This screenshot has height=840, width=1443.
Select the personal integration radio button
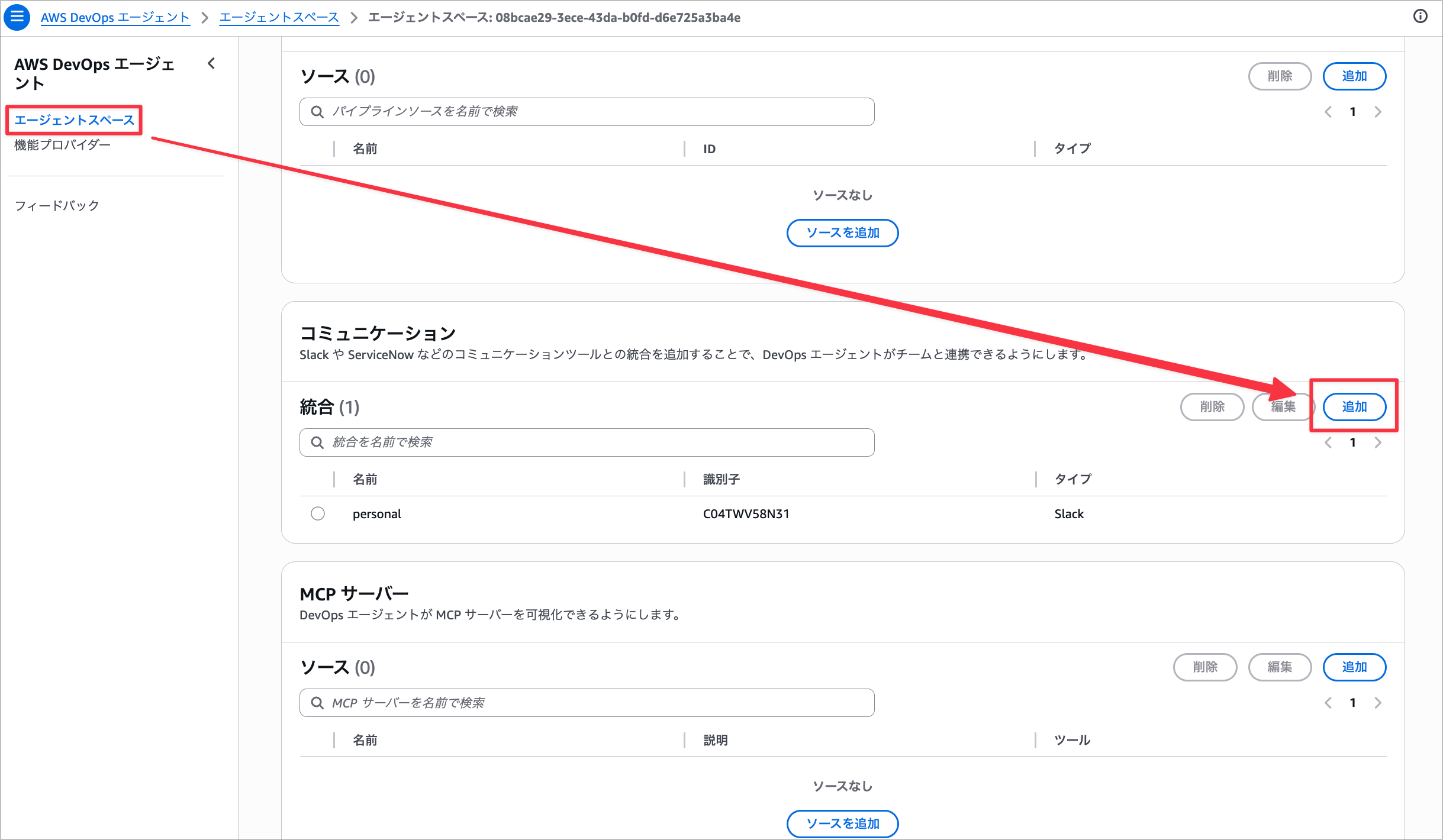pyautogui.click(x=318, y=513)
